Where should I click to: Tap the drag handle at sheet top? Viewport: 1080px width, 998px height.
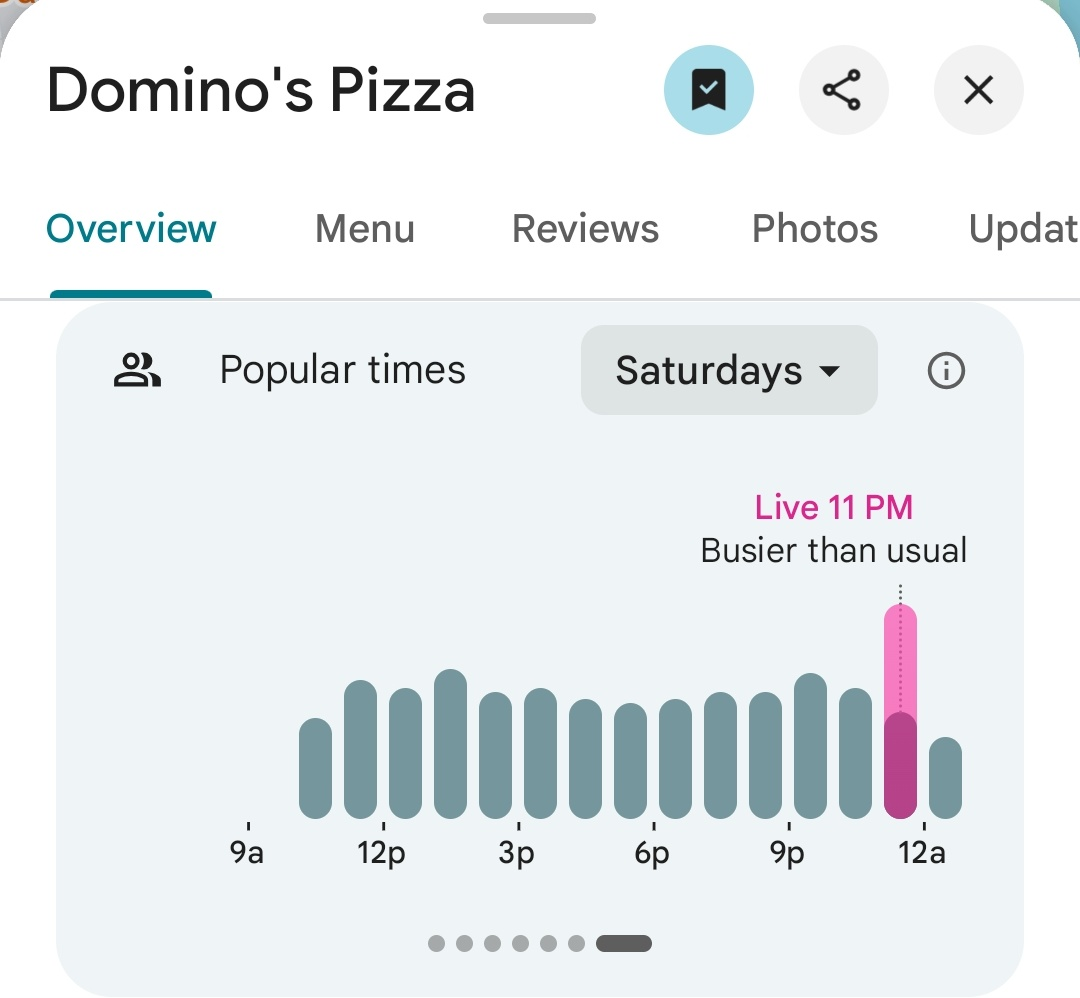tap(539, 18)
